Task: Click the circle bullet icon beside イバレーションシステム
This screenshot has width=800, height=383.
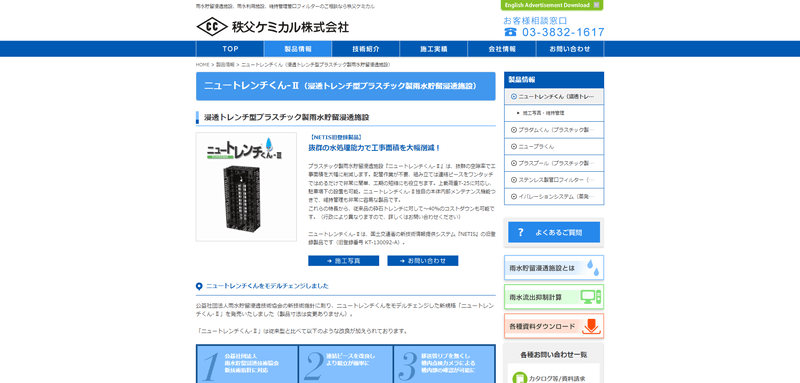Action: coord(514,196)
